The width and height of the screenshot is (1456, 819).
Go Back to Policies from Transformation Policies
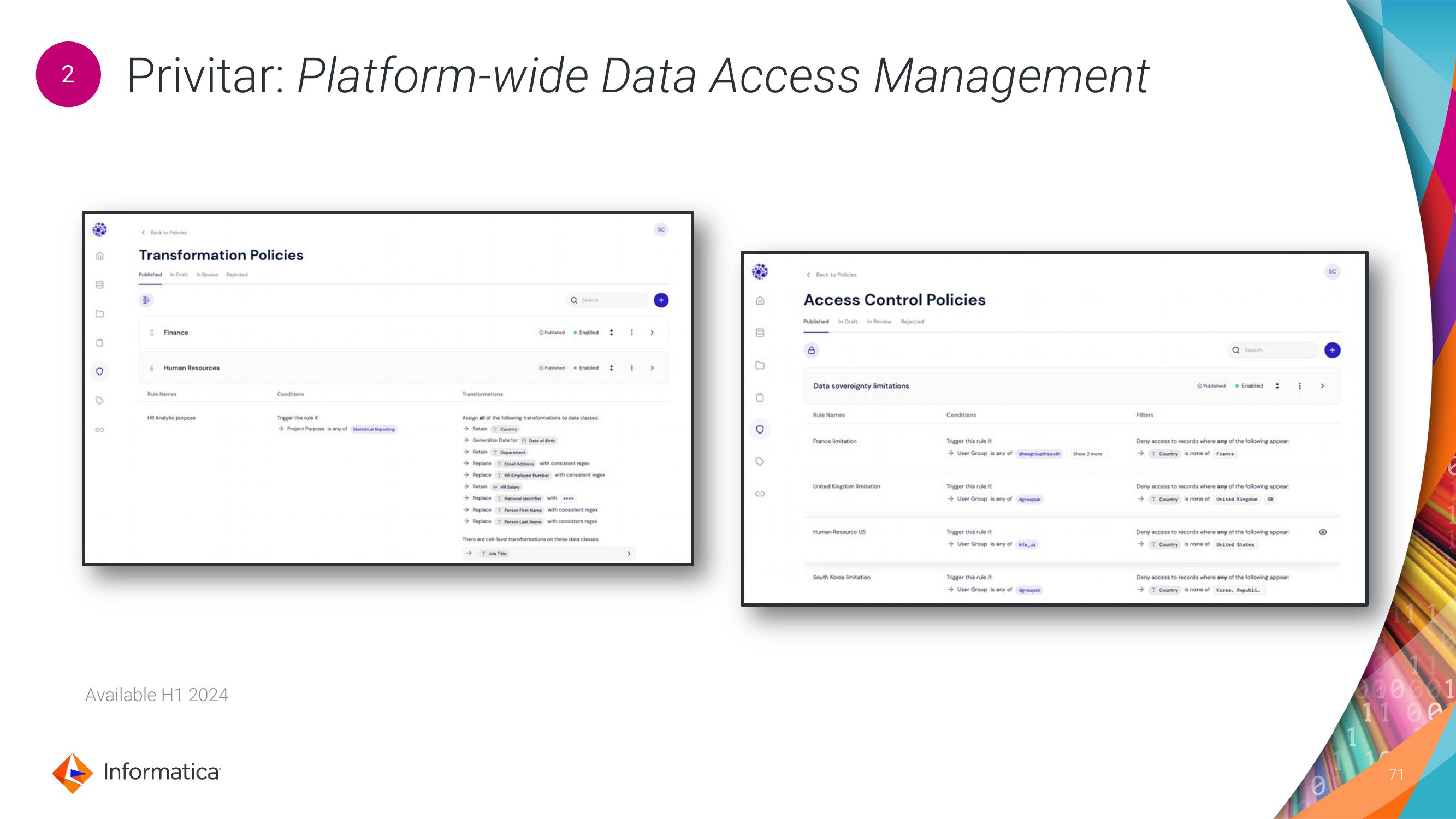point(164,232)
